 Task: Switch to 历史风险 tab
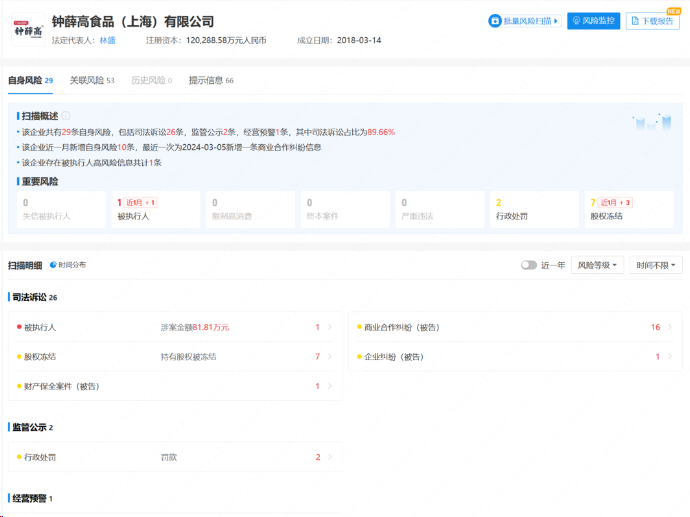[151, 80]
